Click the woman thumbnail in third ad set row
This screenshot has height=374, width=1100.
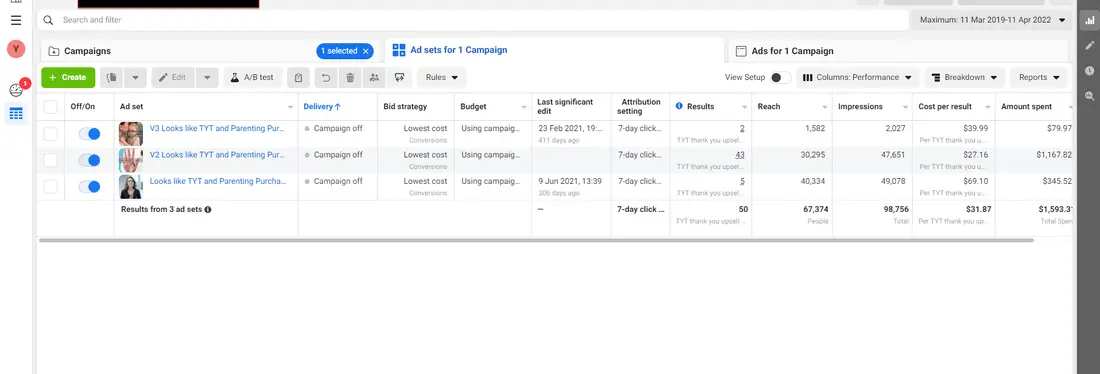[x=130, y=187]
